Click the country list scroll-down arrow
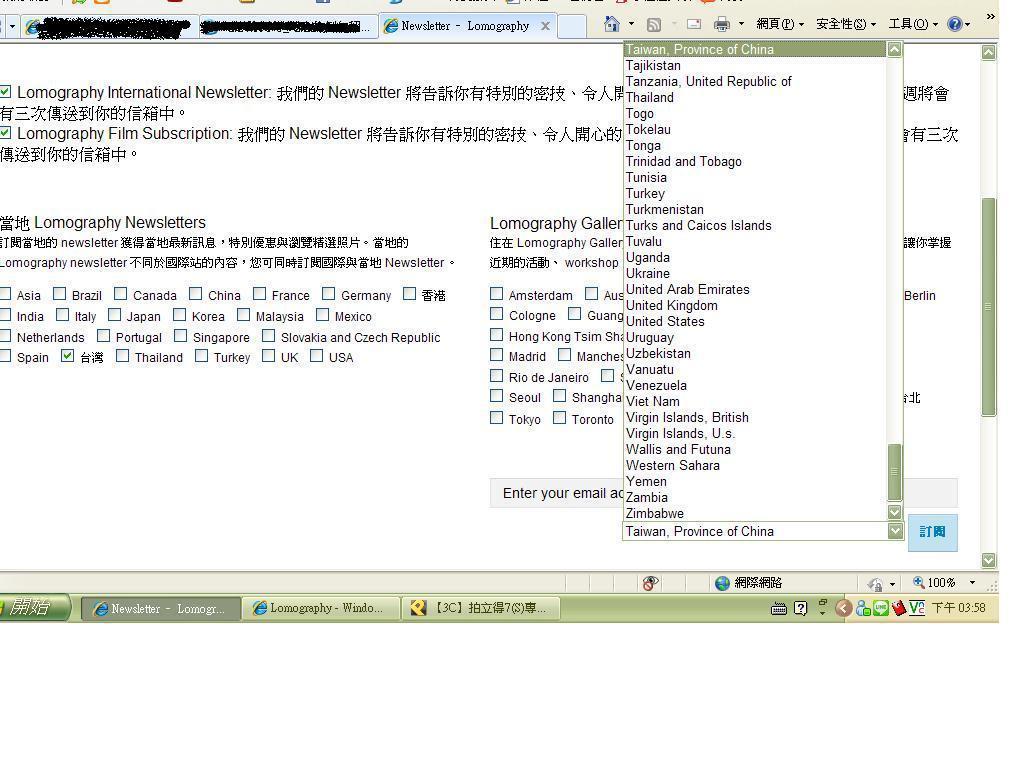The image size is (1024, 768). pyautogui.click(x=895, y=513)
